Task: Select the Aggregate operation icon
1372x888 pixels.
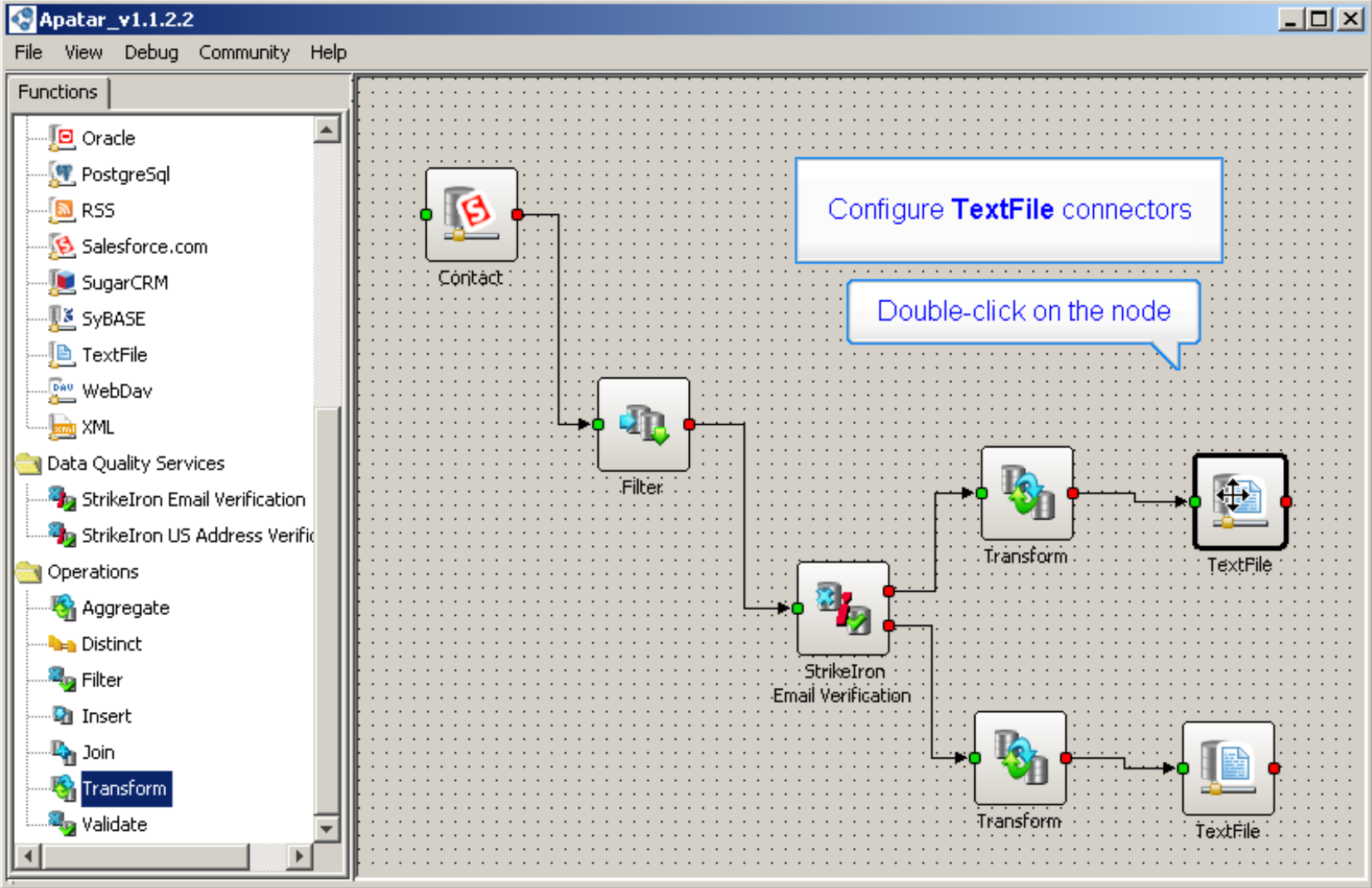Action: click(x=62, y=607)
